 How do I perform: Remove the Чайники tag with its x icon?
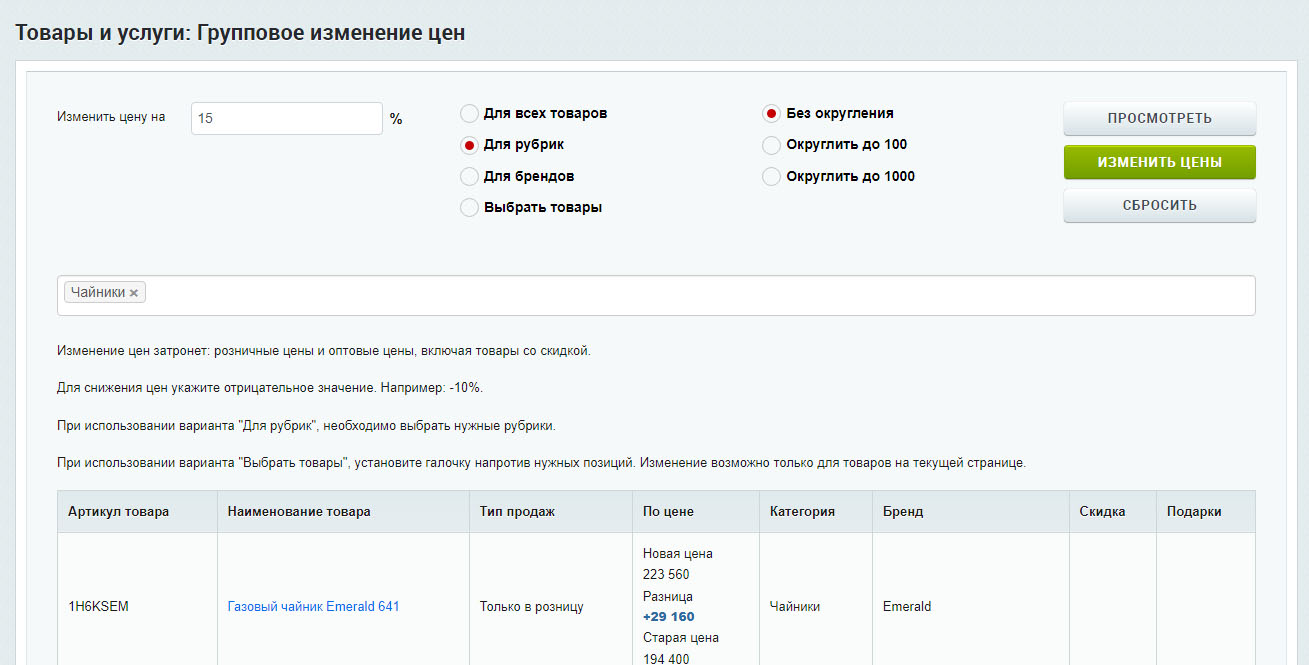coord(134,293)
